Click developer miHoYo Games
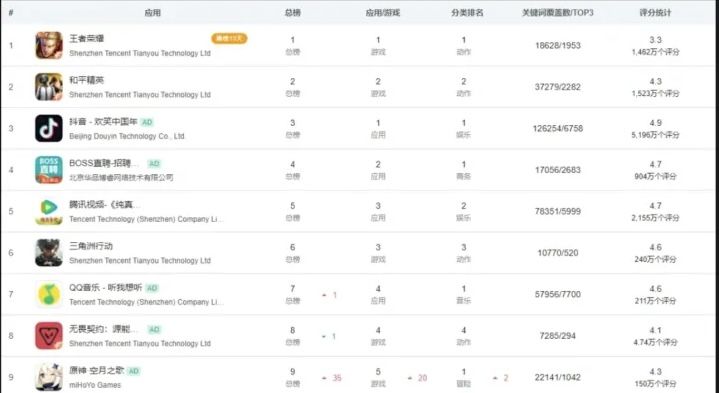This screenshot has height=393, width=719. tap(95, 385)
